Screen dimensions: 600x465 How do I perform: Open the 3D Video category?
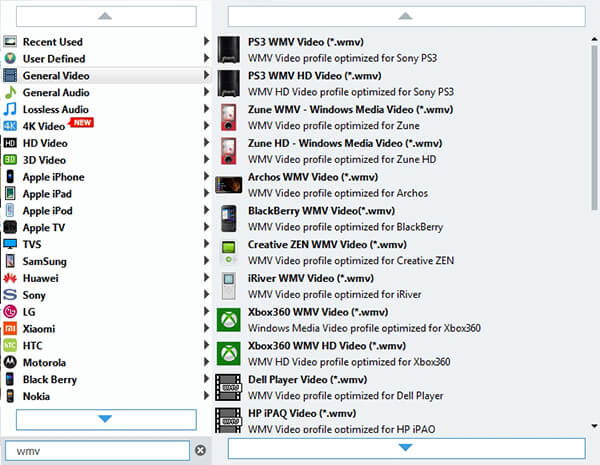click(106, 160)
